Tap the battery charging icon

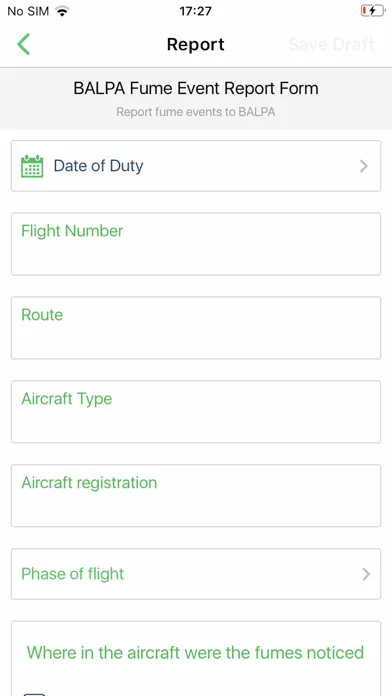coord(372,11)
